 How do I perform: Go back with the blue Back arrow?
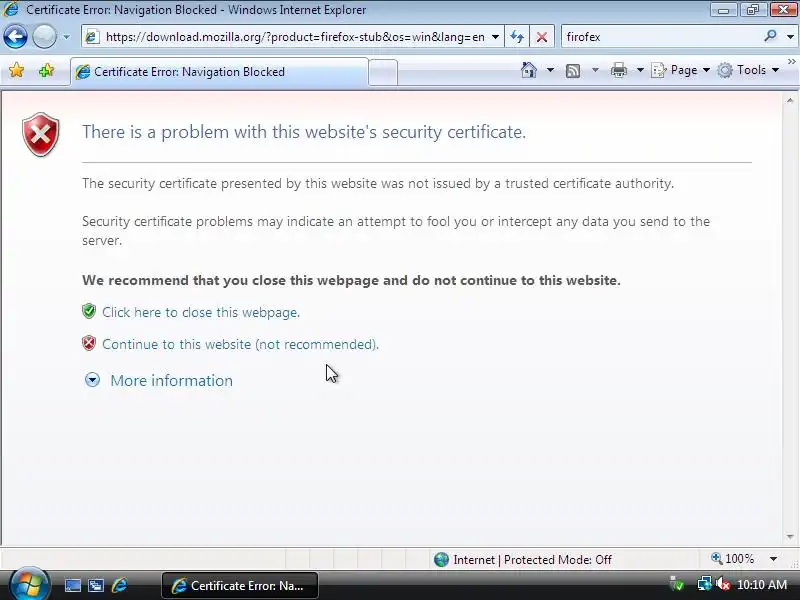15,37
